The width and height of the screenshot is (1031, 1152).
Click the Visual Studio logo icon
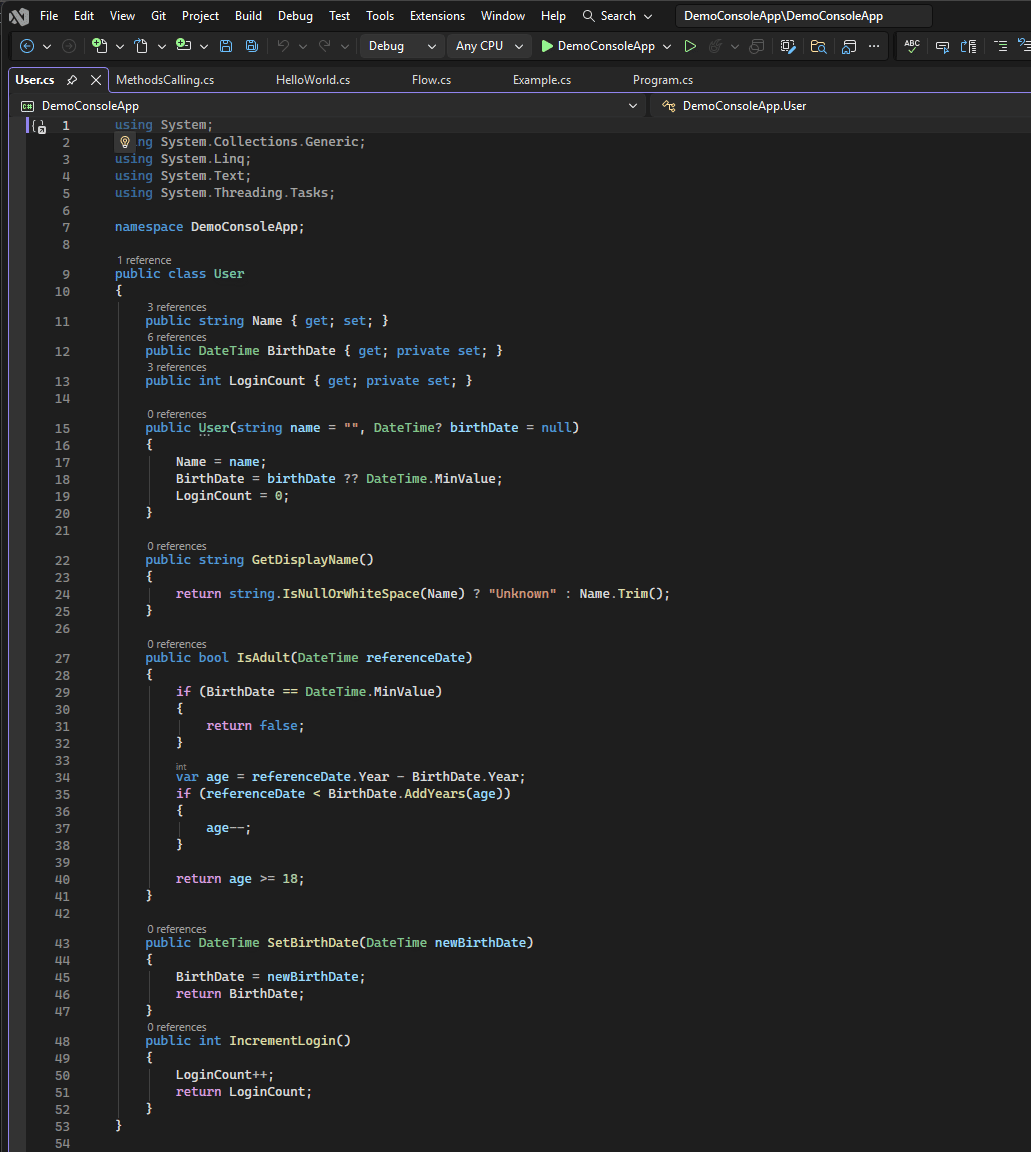18,16
